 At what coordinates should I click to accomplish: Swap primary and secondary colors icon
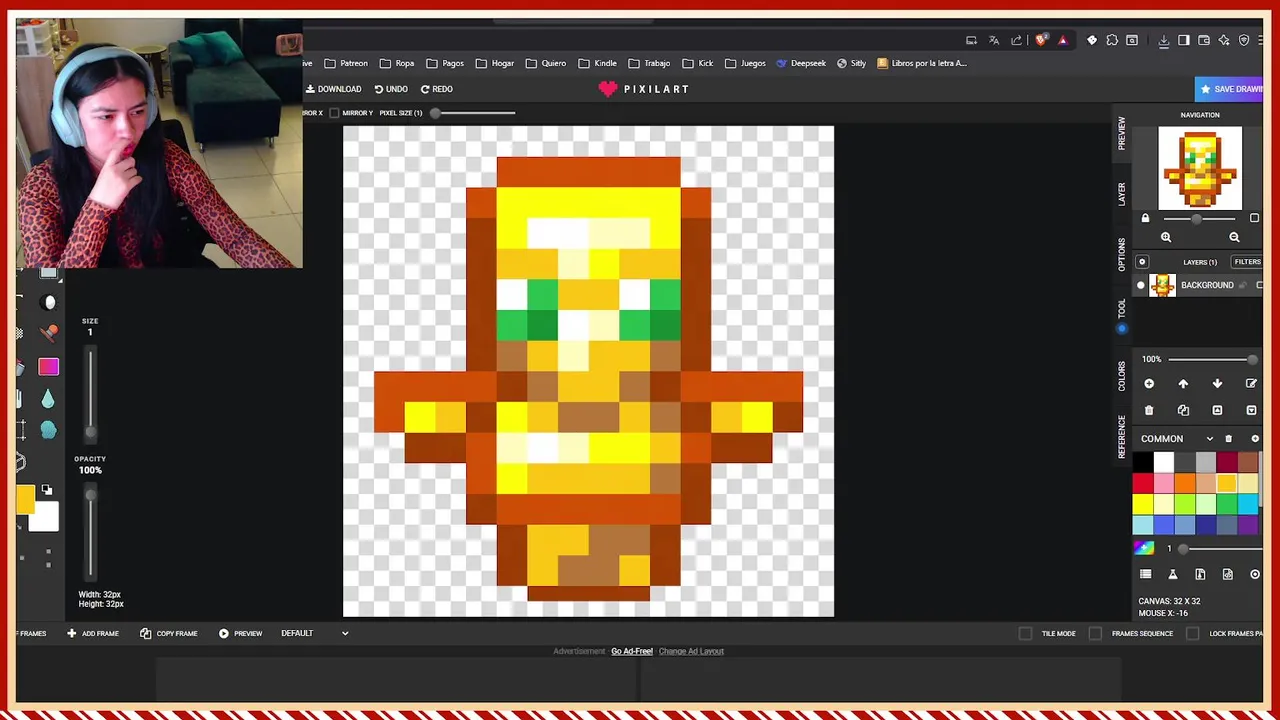(x=46, y=490)
